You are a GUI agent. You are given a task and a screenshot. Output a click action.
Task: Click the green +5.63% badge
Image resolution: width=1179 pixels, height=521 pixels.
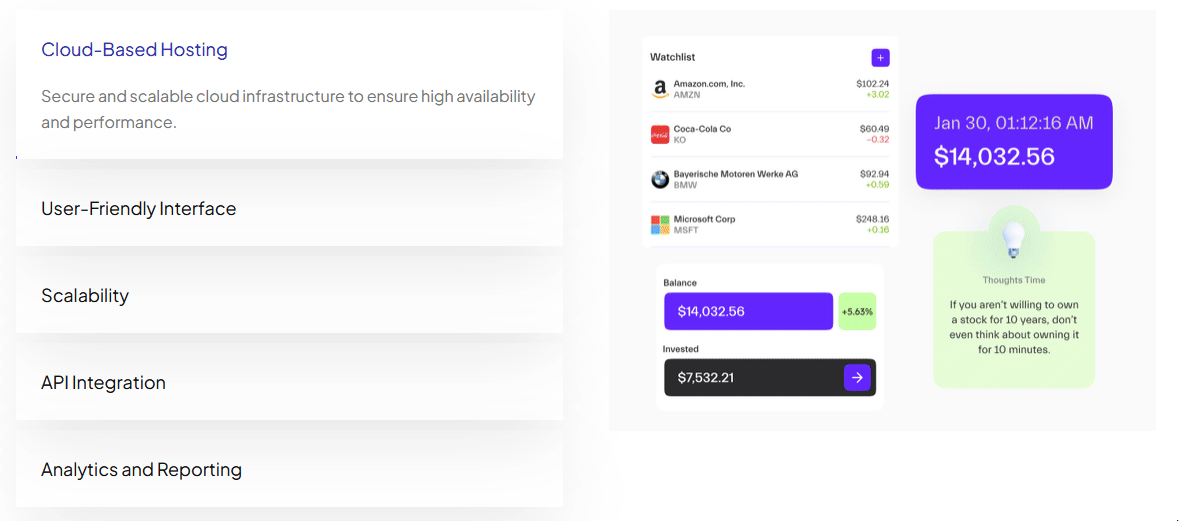[857, 311]
